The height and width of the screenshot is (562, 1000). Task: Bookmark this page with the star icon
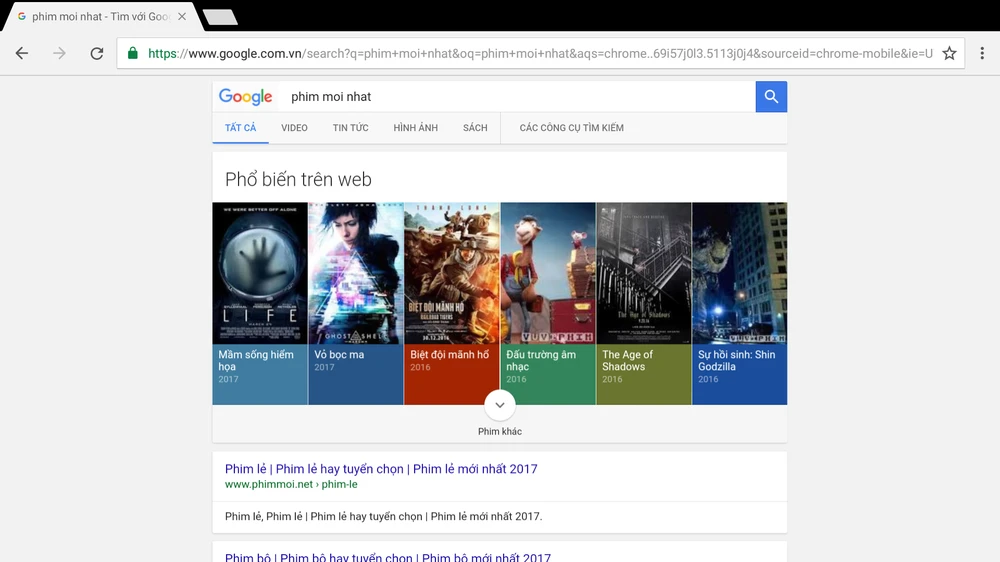tap(949, 54)
